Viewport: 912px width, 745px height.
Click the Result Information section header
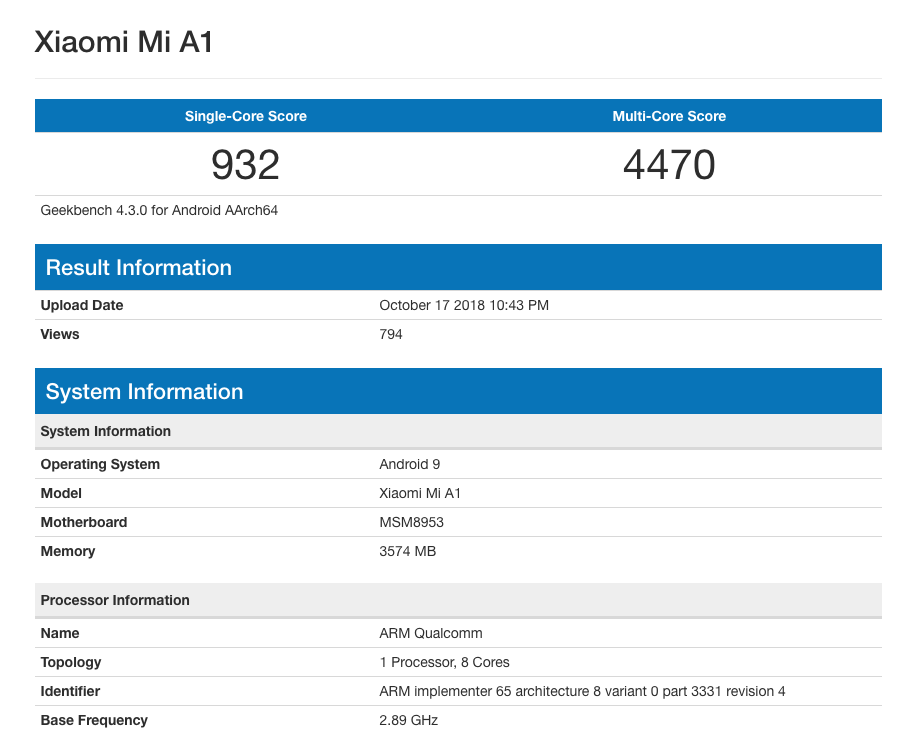pyautogui.click(x=139, y=267)
